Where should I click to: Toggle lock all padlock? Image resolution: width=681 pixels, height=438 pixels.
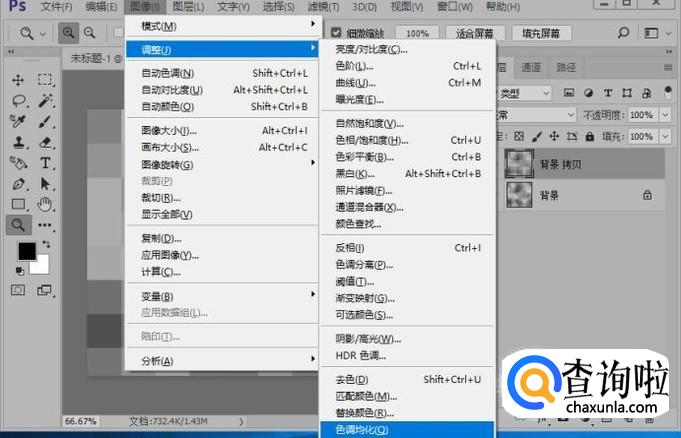[x=589, y=136]
